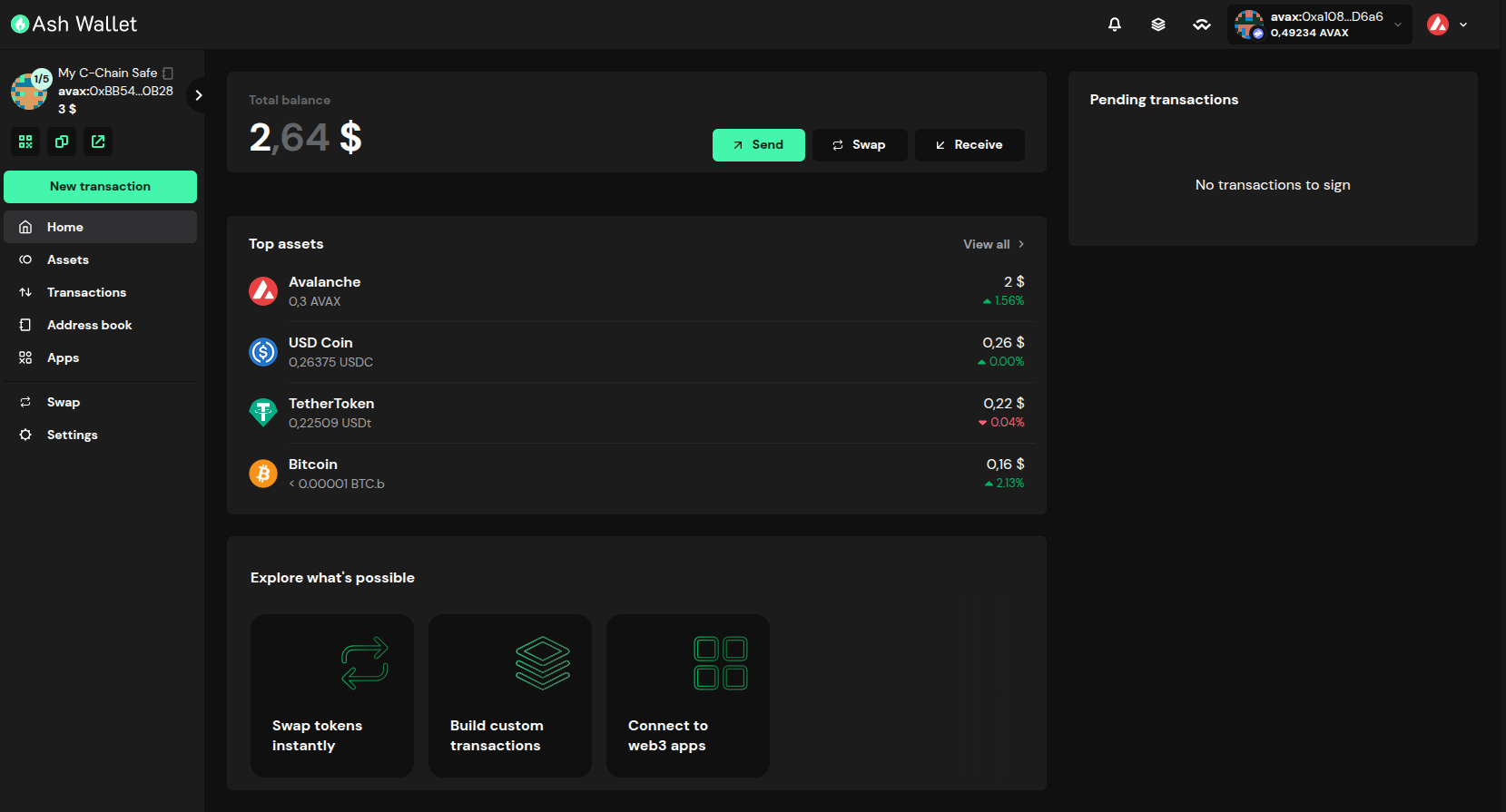The width and height of the screenshot is (1506, 812).
Task: Select the Bitcoin asset name
Action: point(313,465)
